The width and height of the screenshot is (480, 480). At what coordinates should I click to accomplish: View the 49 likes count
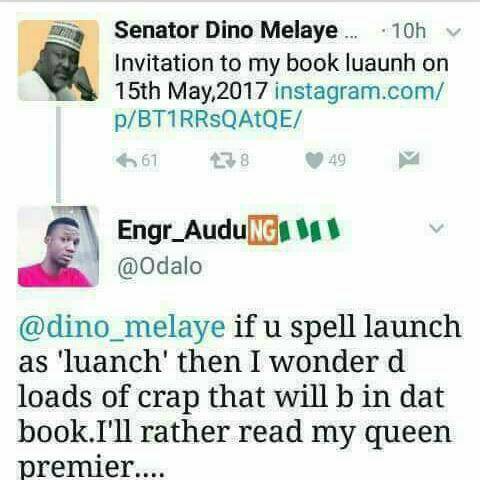pos(337,160)
